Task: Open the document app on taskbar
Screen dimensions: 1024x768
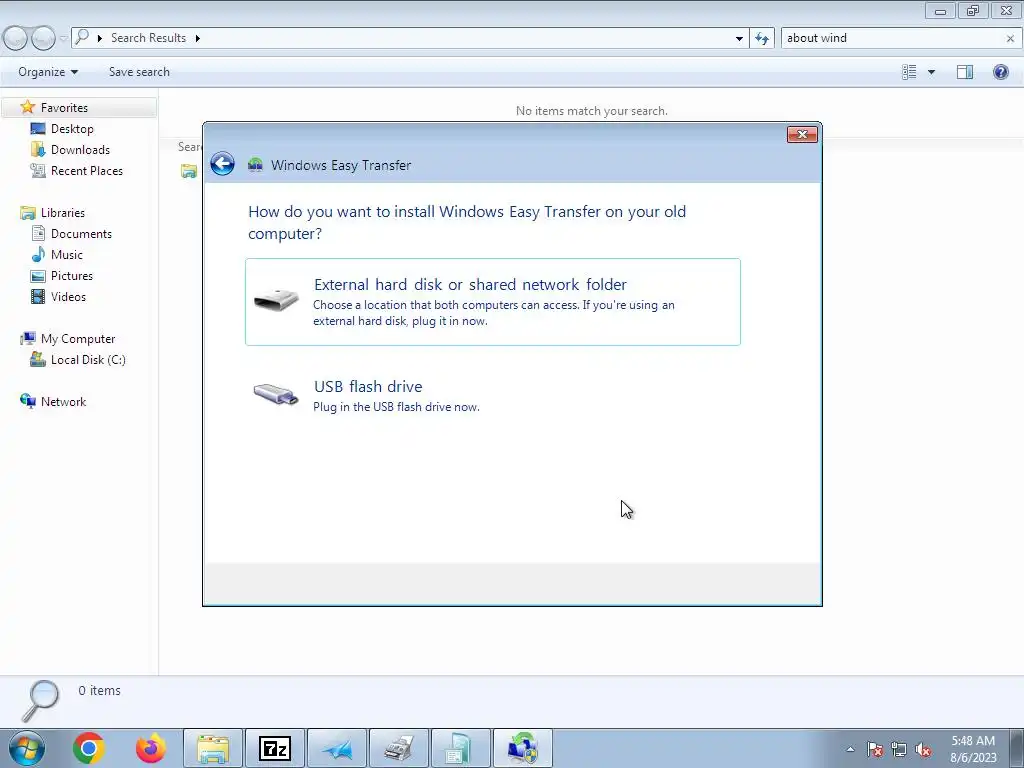Action: 461,748
